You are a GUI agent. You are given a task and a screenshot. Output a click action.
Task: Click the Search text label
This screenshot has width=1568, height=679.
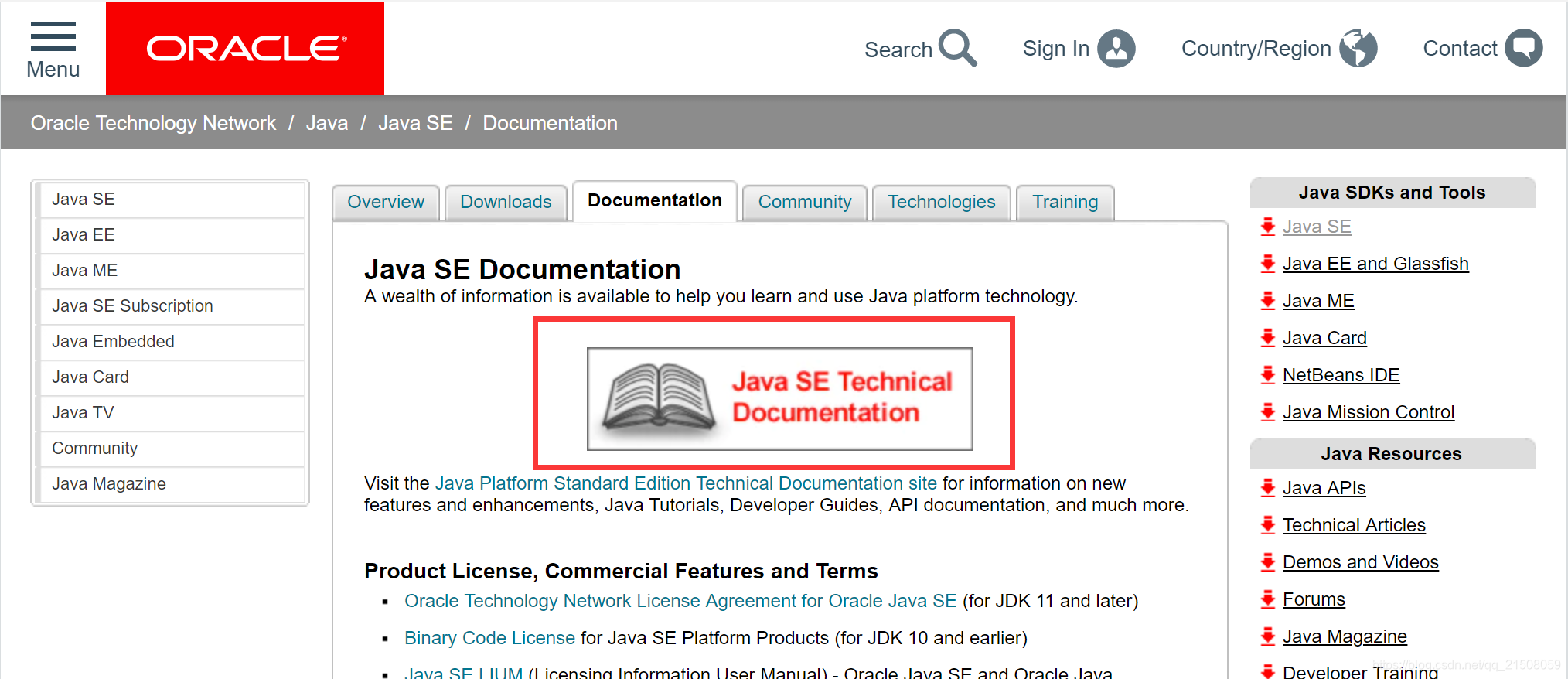pyautogui.click(x=898, y=49)
